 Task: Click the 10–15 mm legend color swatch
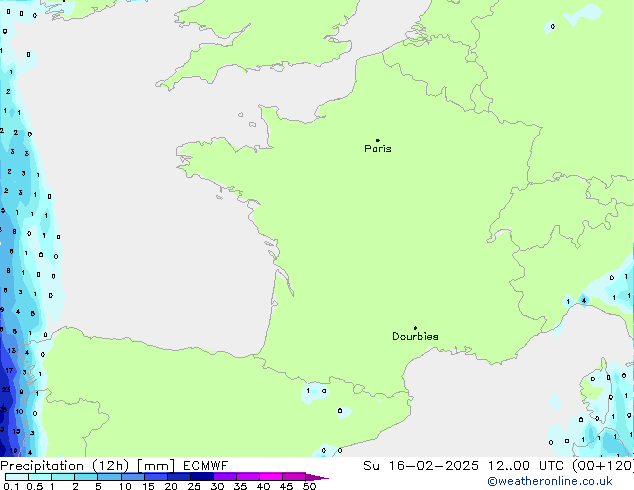click(x=133, y=477)
